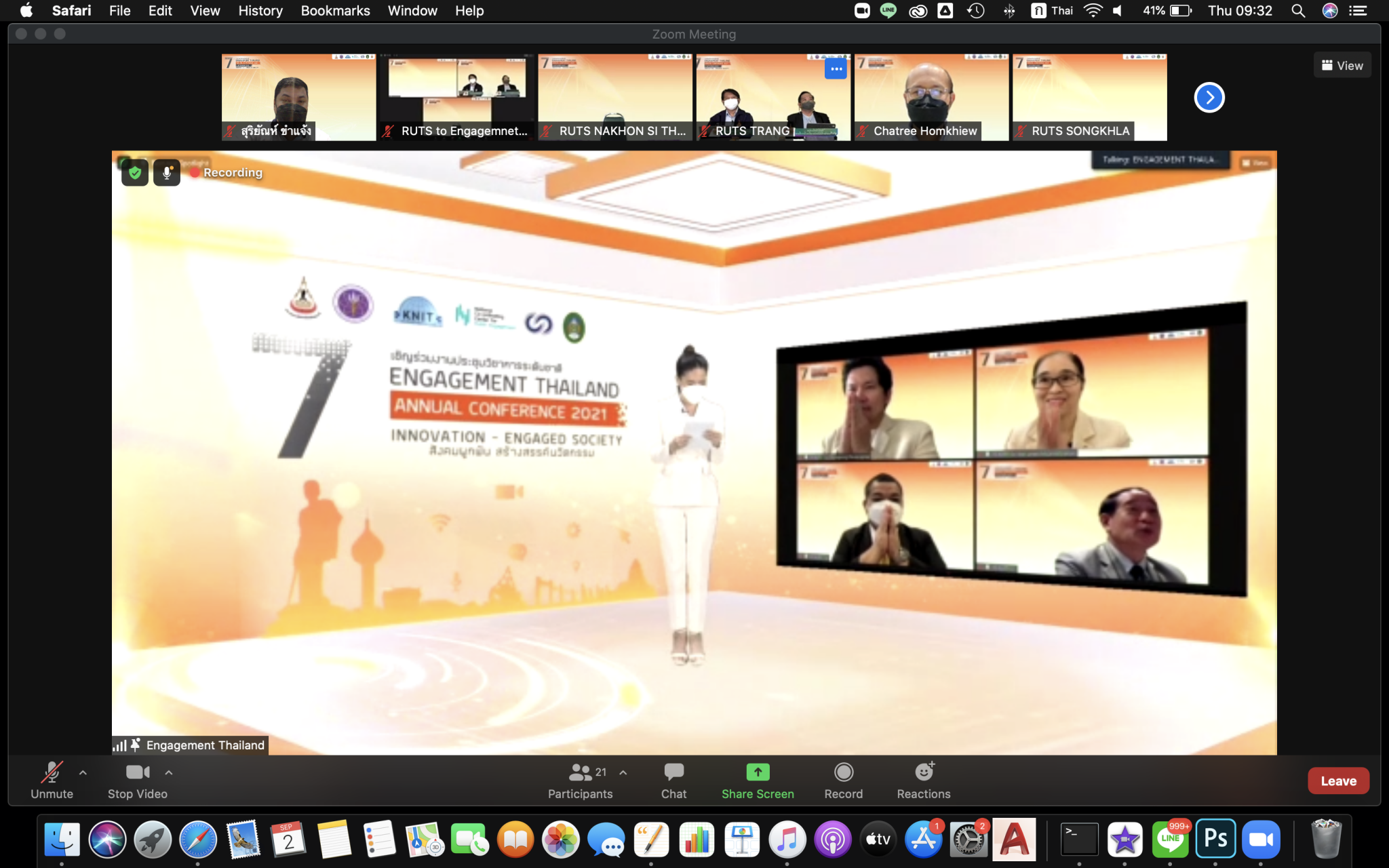Open Spotlight search in menu bar

pyautogui.click(x=1298, y=11)
